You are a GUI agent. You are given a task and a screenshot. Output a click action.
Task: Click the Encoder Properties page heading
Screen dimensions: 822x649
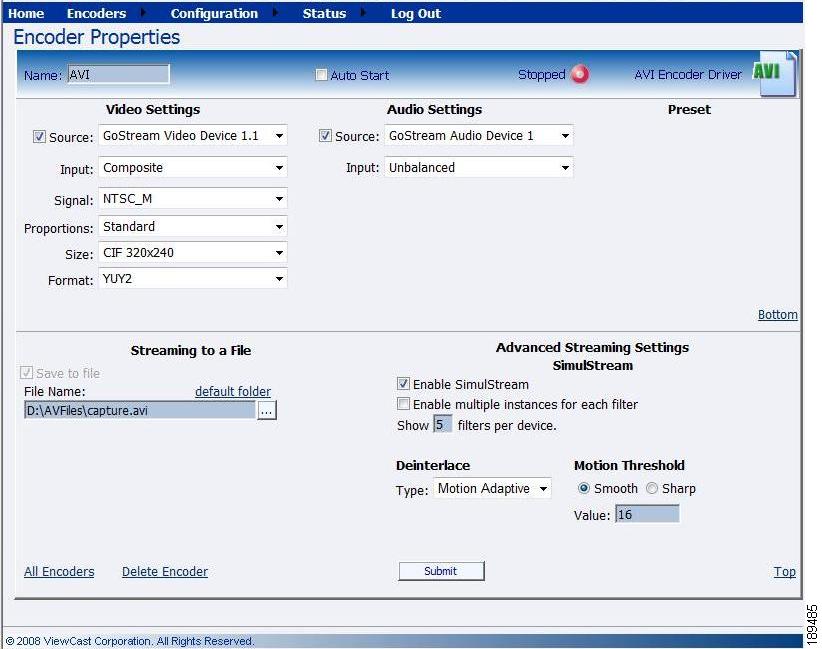(96, 37)
